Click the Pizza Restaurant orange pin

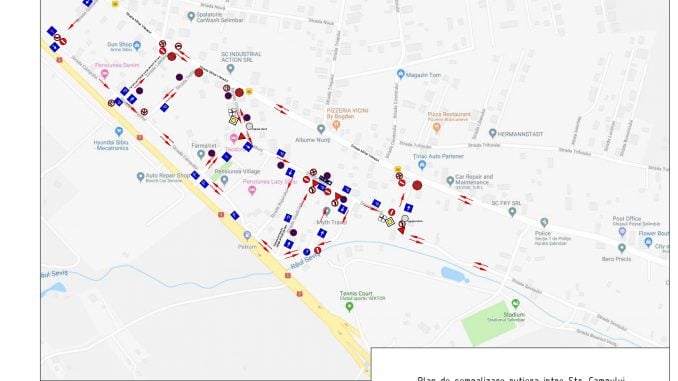click(x=437, y=128)
